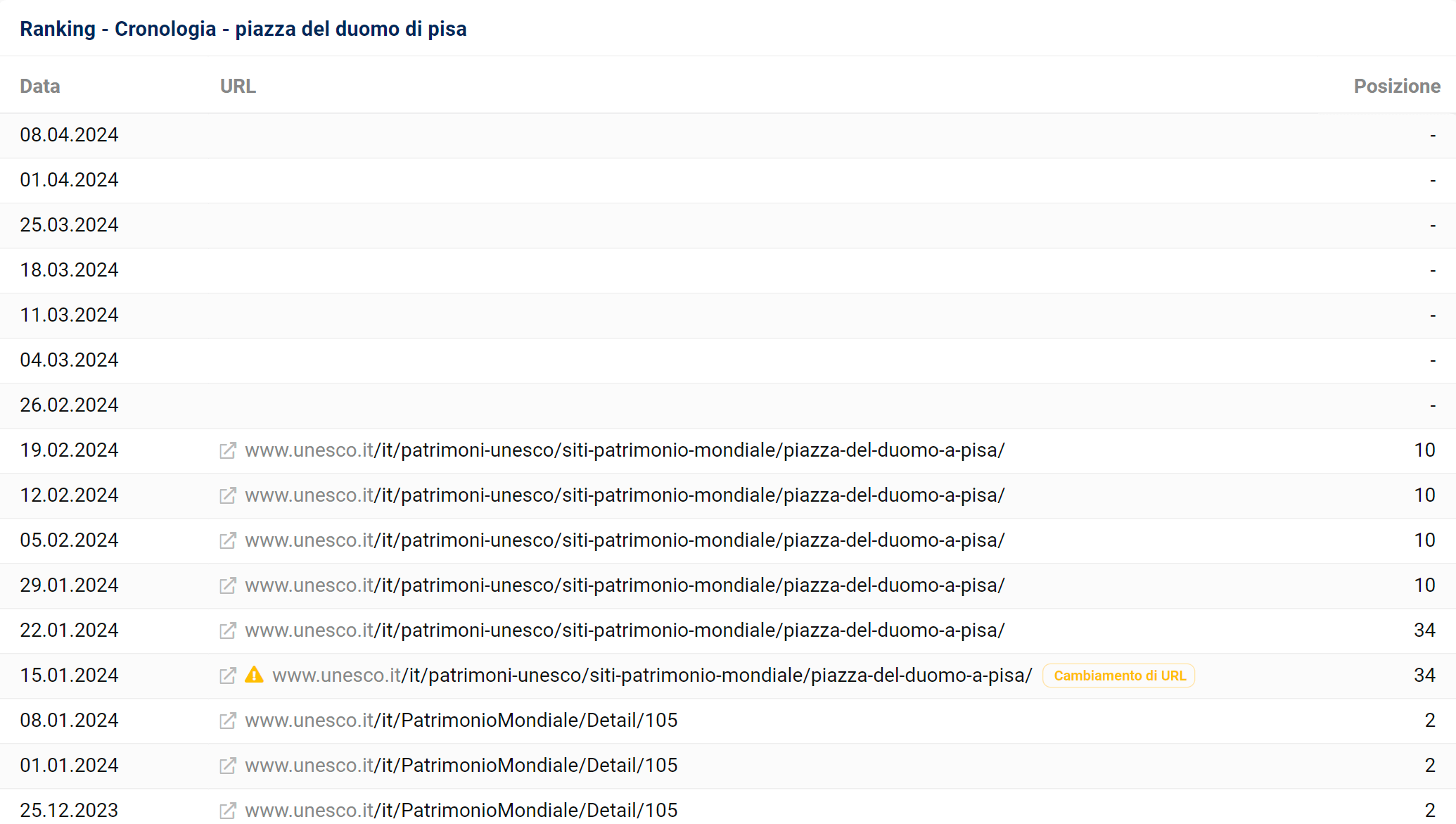The height and width of the screenshot is (824, 1456).
Task: Select date cell 26.02.2024
Action: tap(69, 405)
